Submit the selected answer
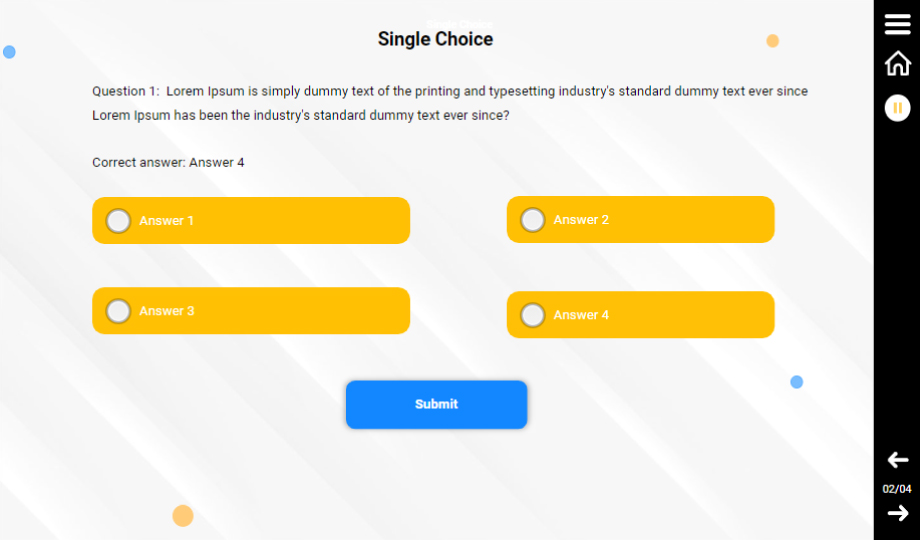The image size is (920, 540). click(436, 404)
